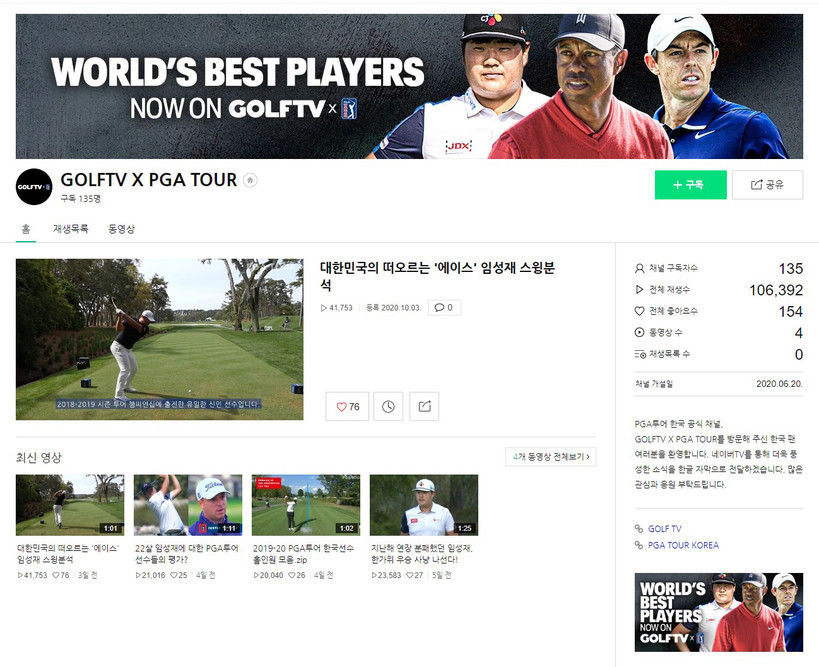Select the 홈 tab
Image resolution: width=819 pixels, height=667 pixels.
pos(25,229)
